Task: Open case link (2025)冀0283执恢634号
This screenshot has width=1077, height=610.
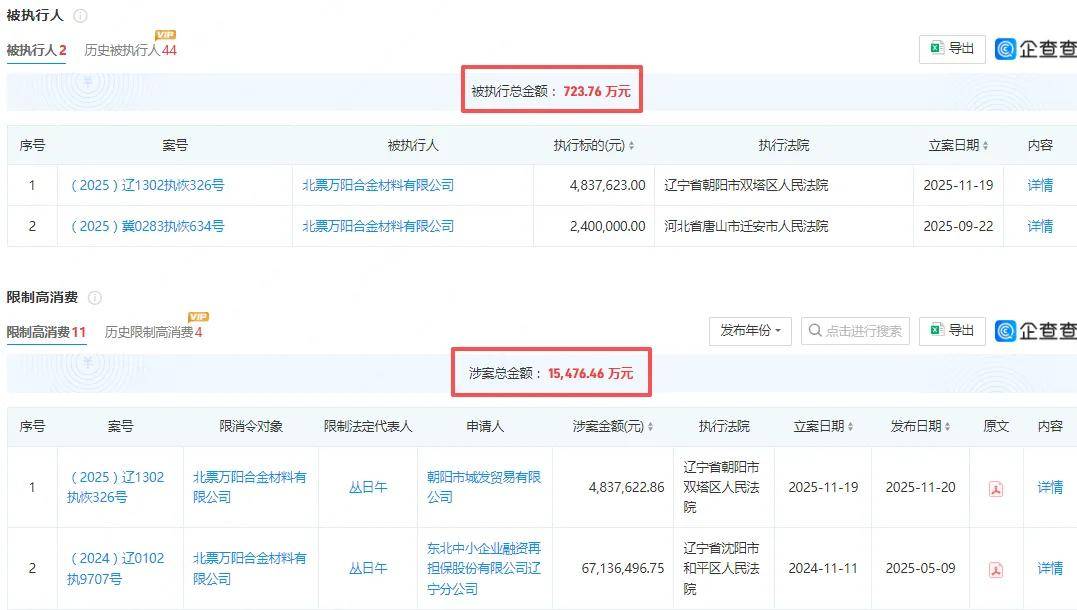Action: (x=147, y=226)
